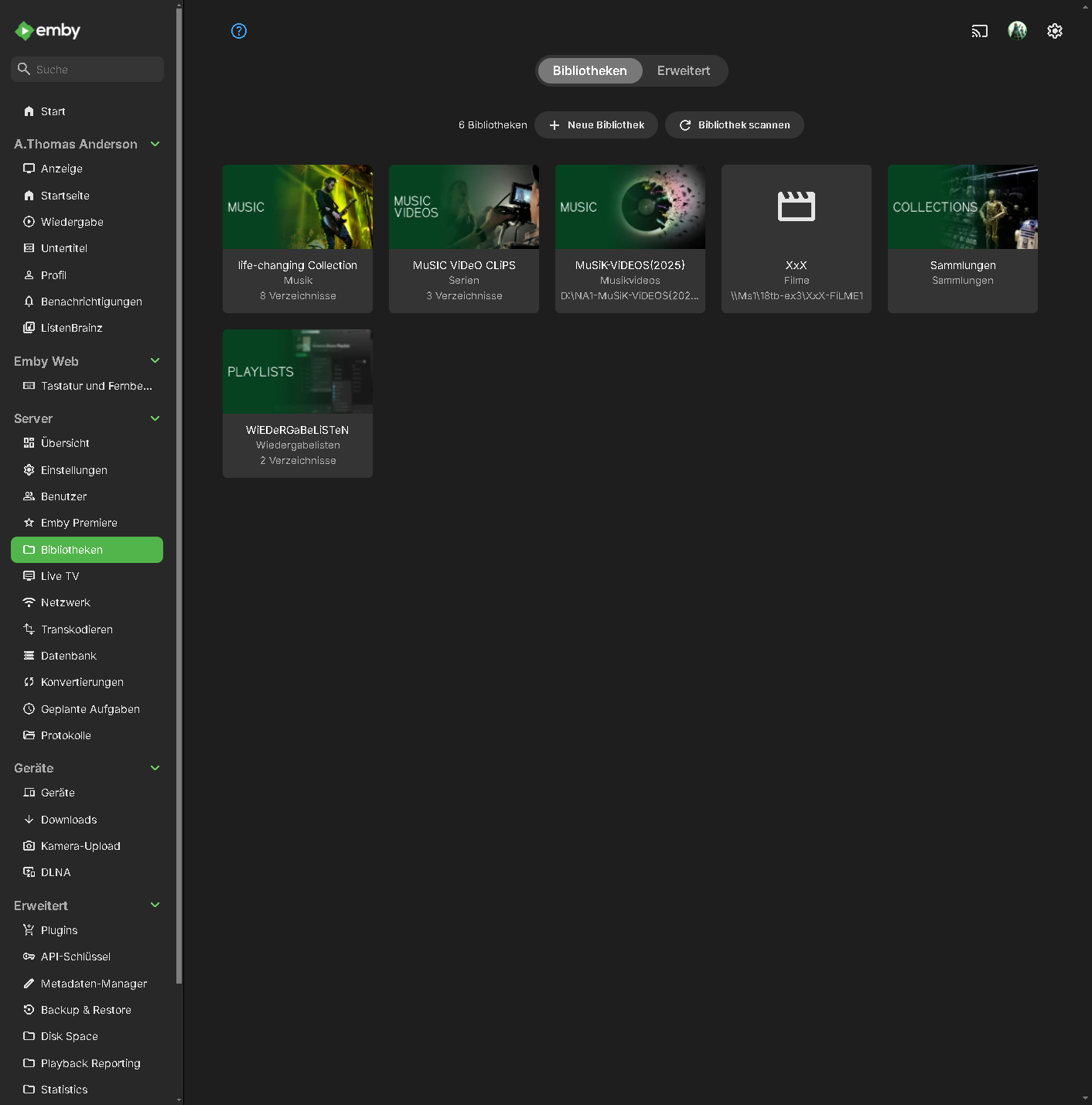Screen dimensions: 1092x1105
Task: Click the Bibliothek scannen button
Action: [735, 125]
